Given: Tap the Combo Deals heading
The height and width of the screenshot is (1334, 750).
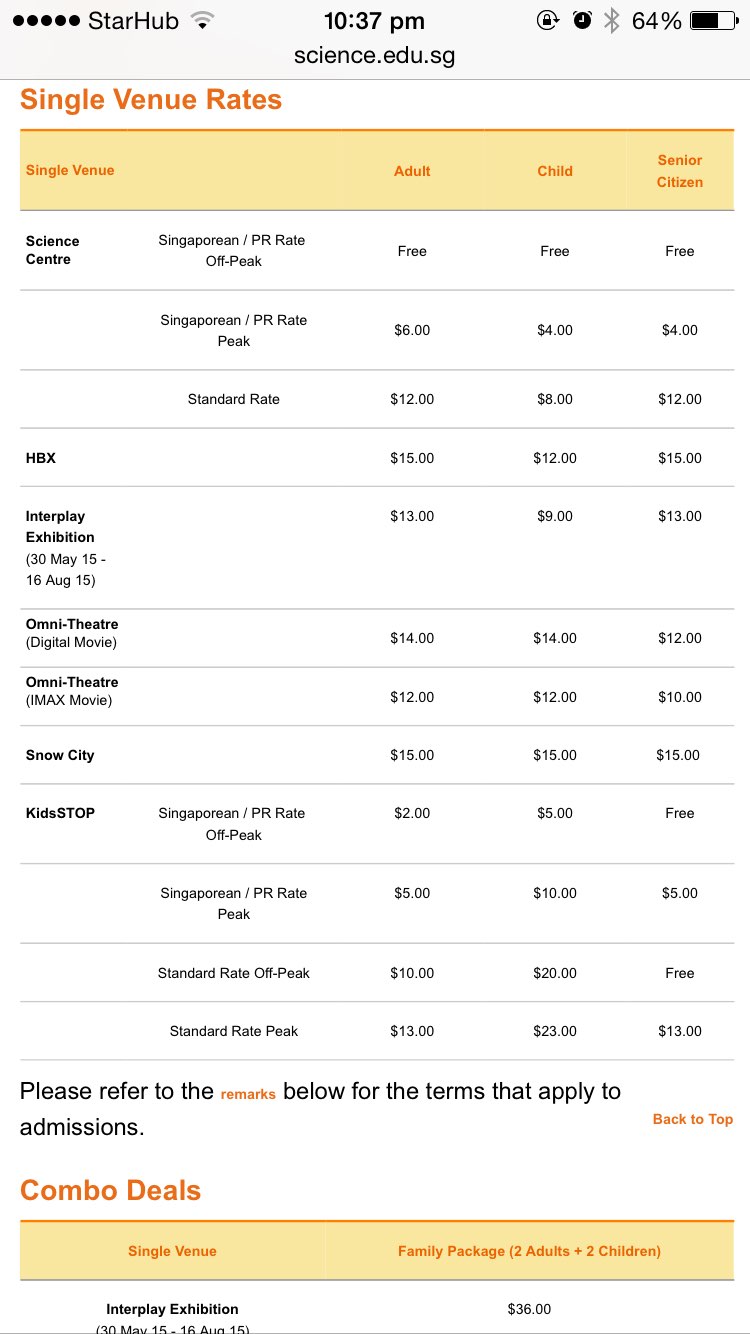Looking at the screenshot, I should point(110,1190).
